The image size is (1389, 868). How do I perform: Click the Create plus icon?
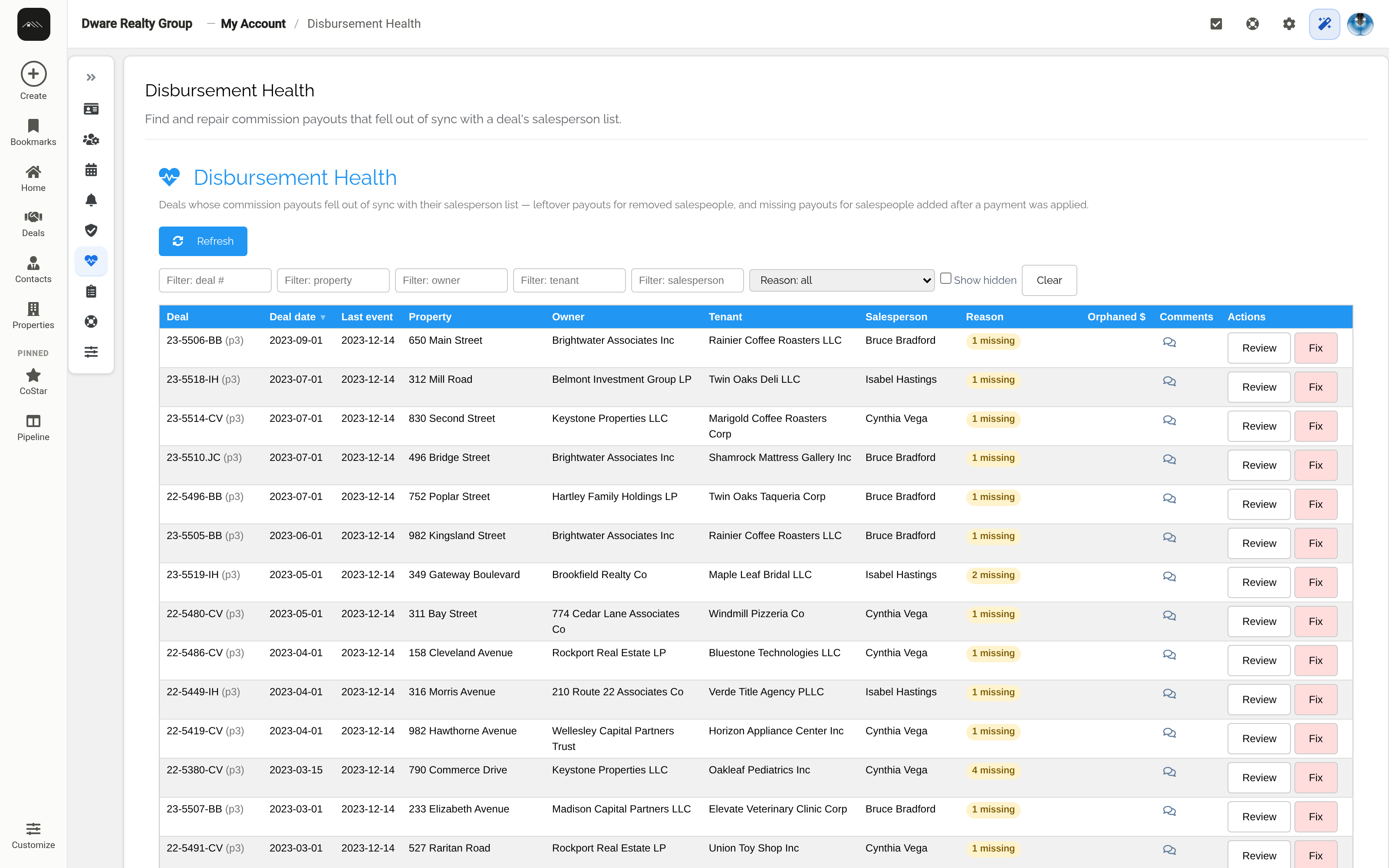click(x=33, y=74)
